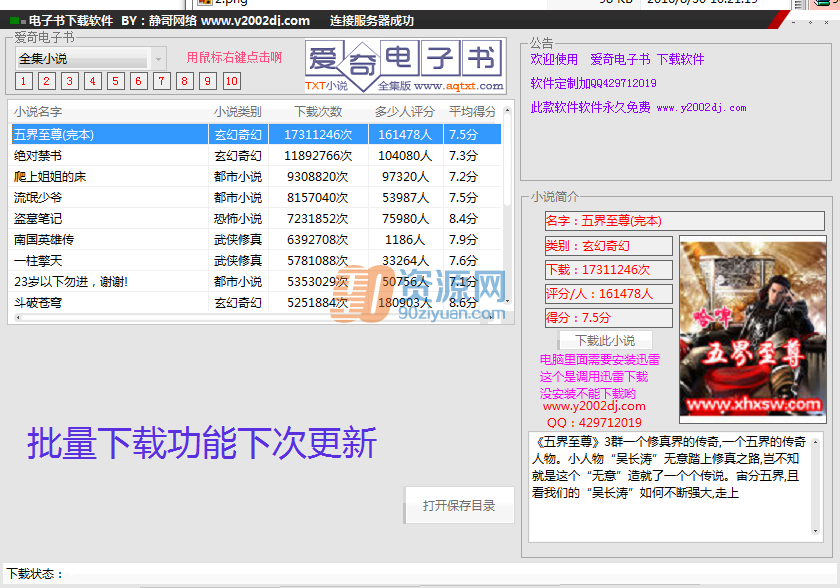Select the novel 五界至尊(完本) row
This screenshot has width=840, height=588.
256,134
